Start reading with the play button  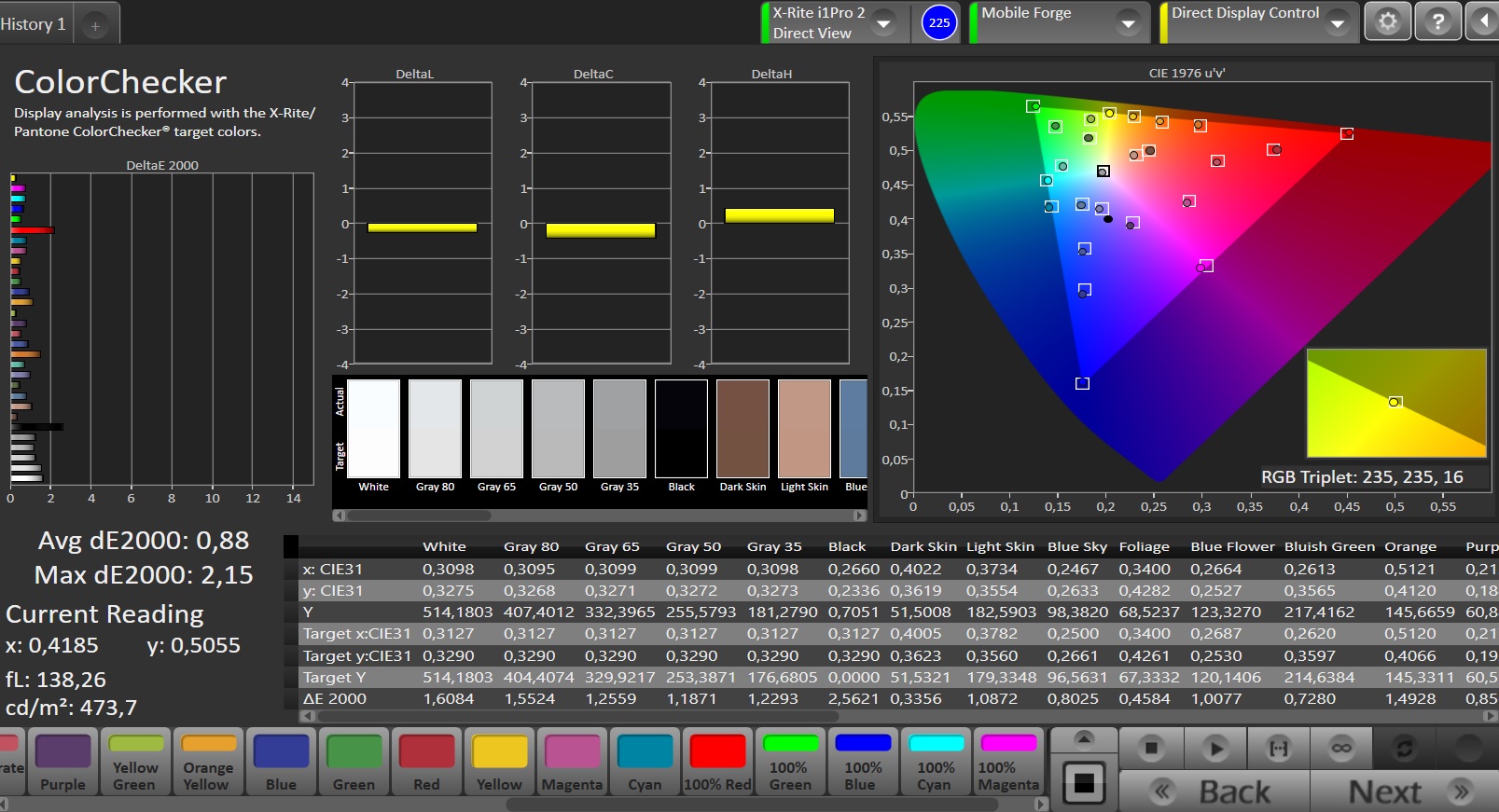coord(1214,748)
